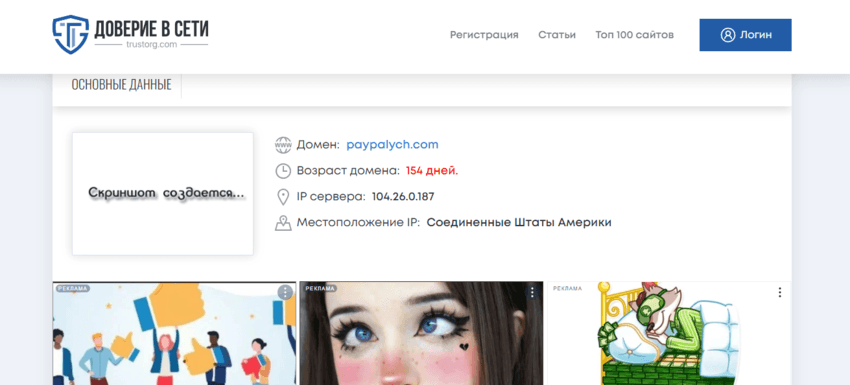Click the Логин button
This screenshot has width=850, height=385.
click(745, 35)
